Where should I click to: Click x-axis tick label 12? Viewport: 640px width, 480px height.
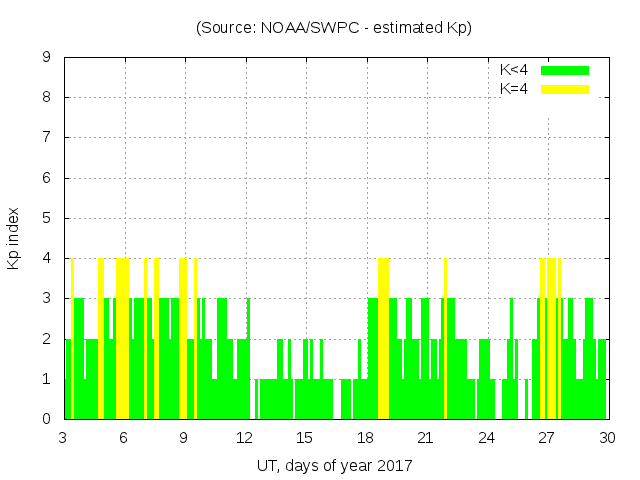tap(245, 438)
